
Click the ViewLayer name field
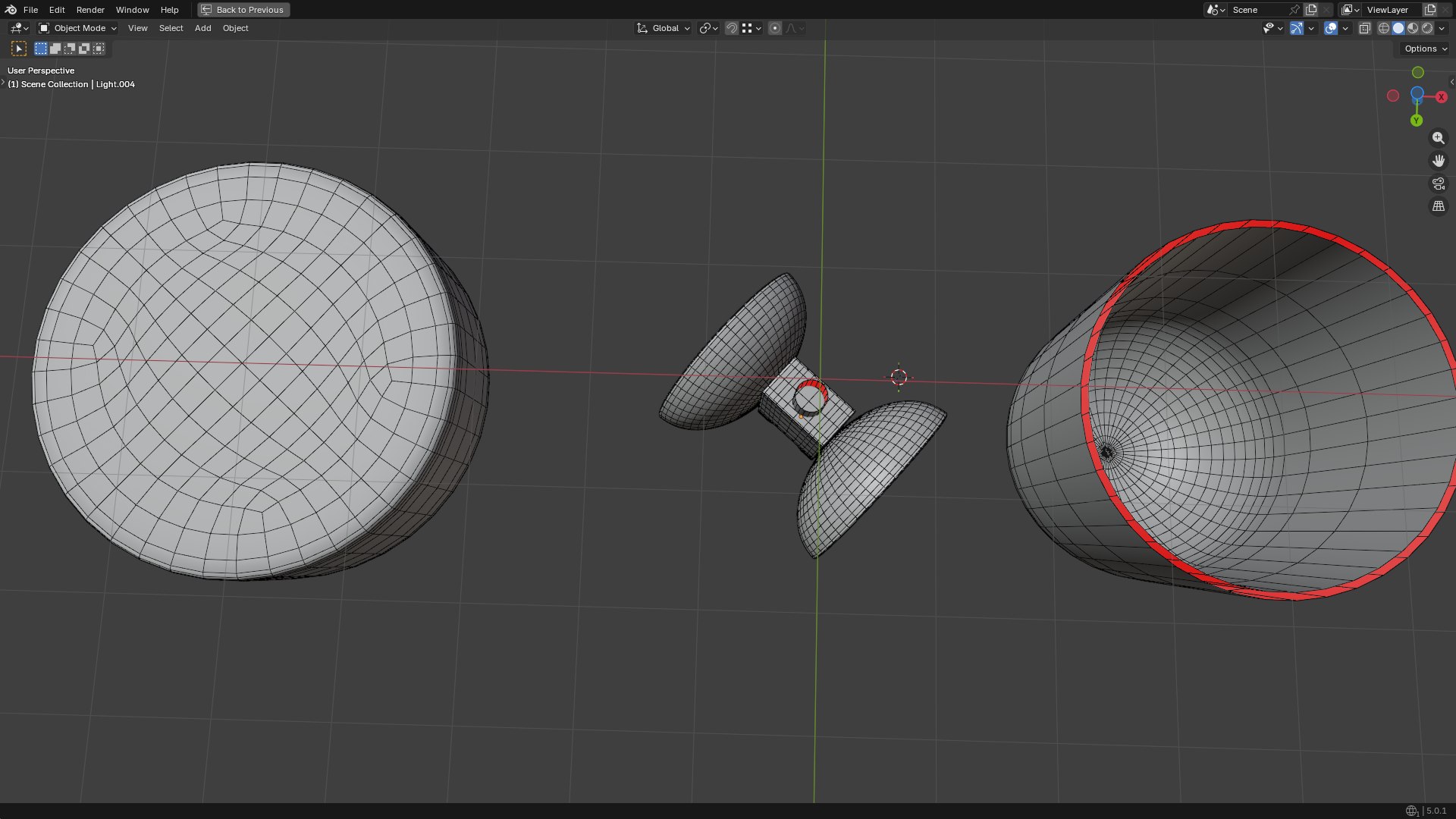(1392, 10)
